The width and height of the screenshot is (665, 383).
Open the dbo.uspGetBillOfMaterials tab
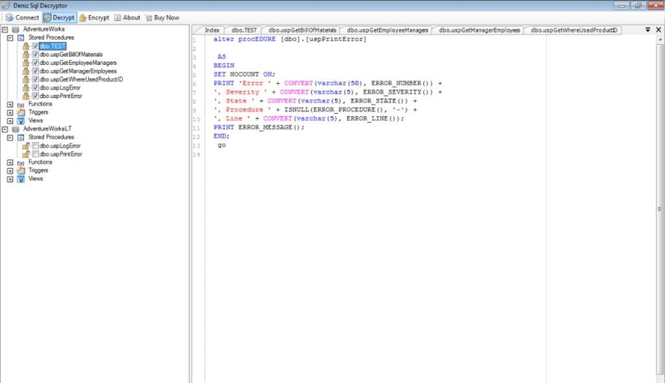tap(302, 30)
